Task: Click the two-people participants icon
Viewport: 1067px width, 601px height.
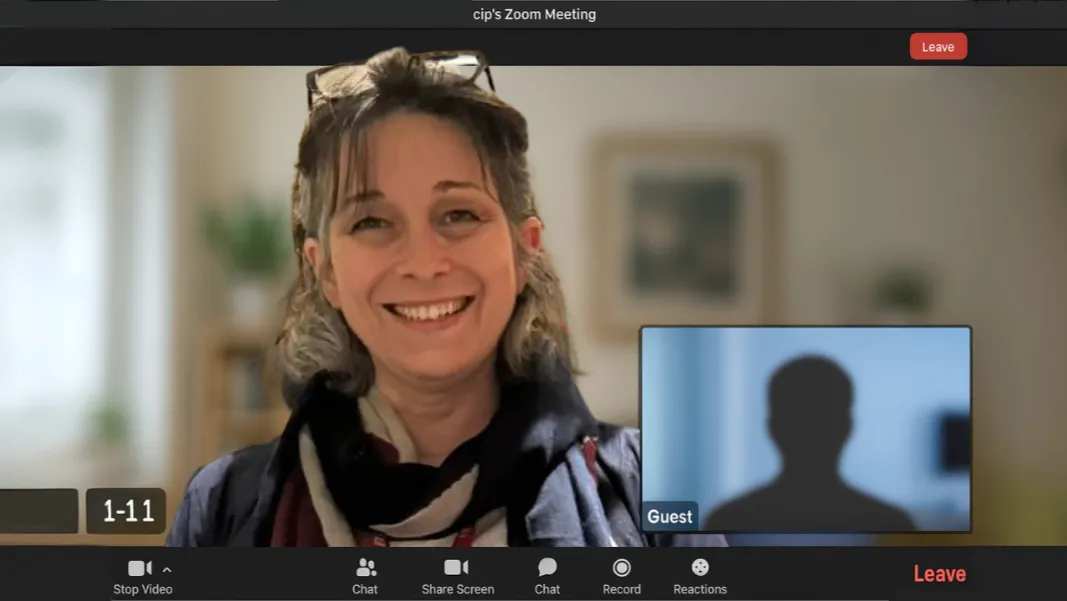Action: point(366,568)
